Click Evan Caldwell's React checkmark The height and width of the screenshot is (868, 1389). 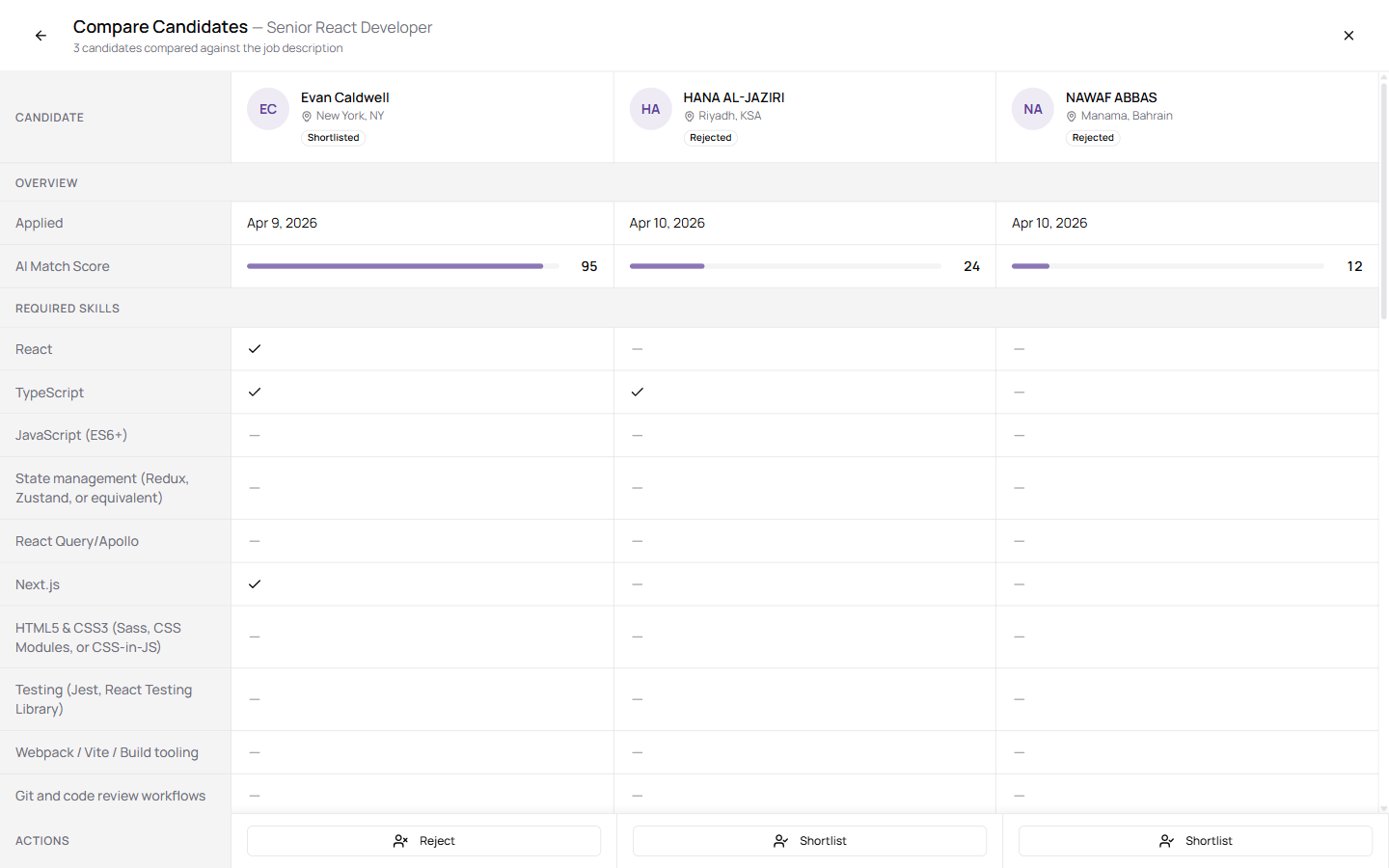pyautogui.click(x=255, y=349)
